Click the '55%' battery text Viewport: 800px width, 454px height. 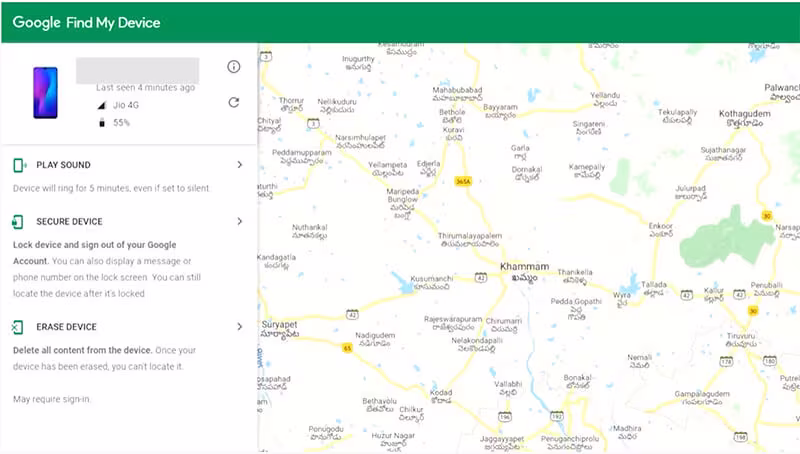coord(121,122)
